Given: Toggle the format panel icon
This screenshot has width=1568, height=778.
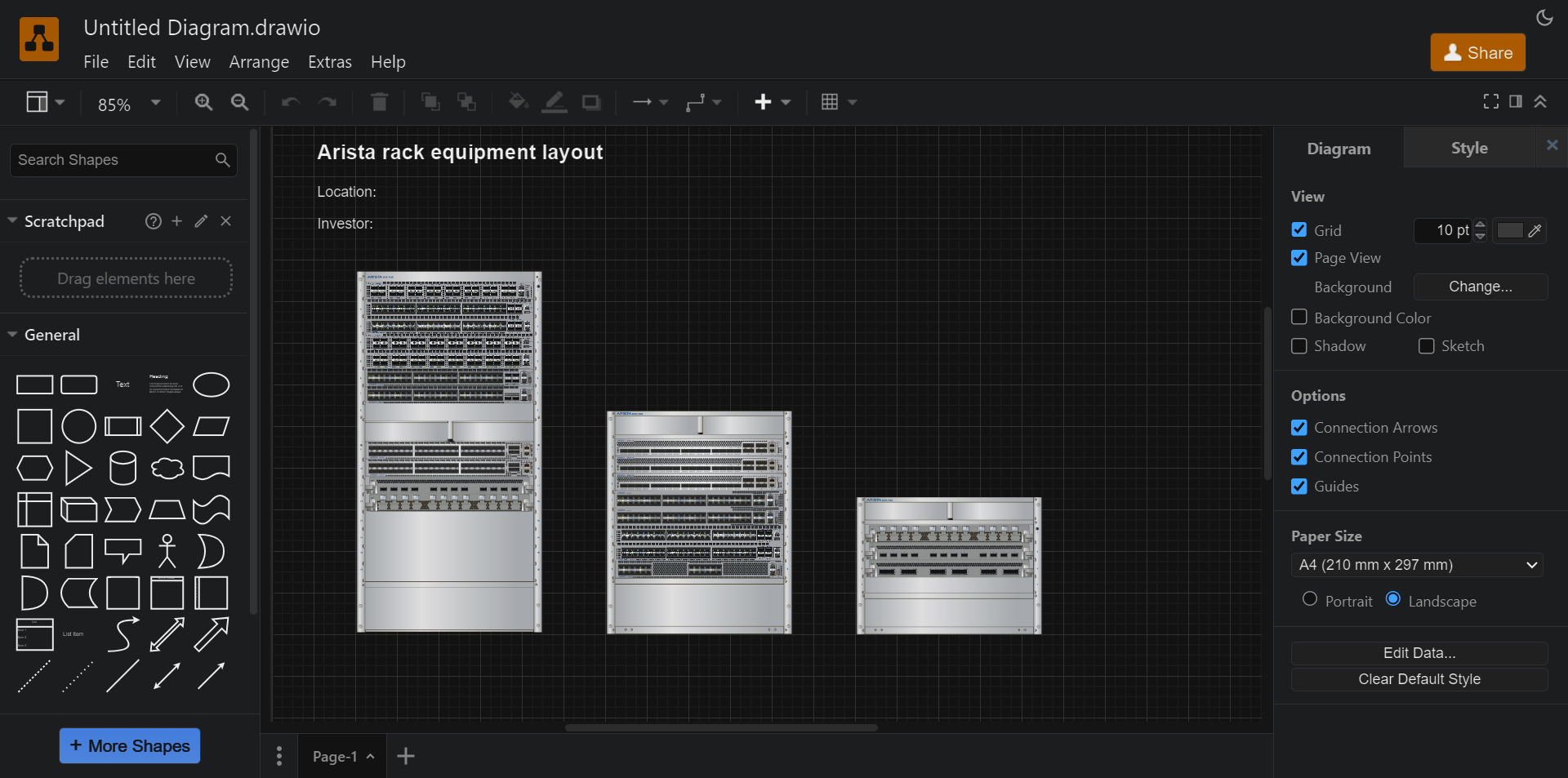Looking at the screenshot, I should click(x=1516, y=101).
